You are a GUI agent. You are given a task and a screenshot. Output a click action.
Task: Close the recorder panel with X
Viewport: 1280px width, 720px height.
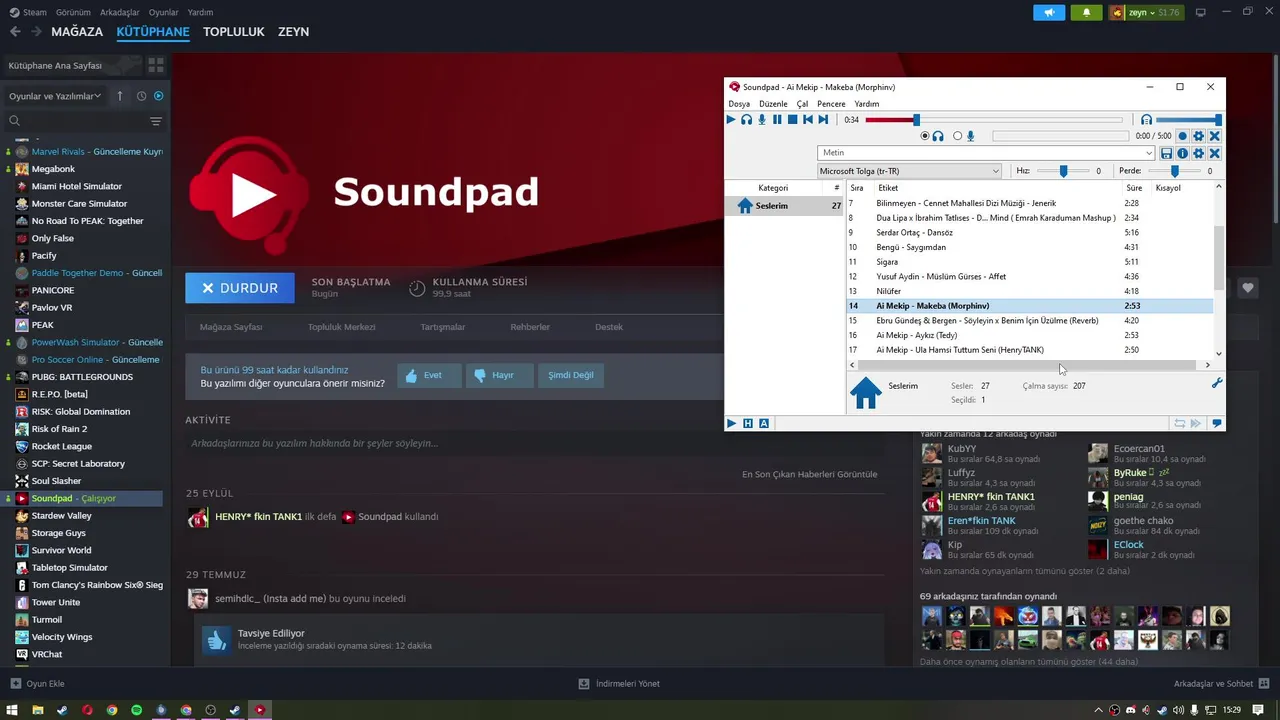(1215, 136)
